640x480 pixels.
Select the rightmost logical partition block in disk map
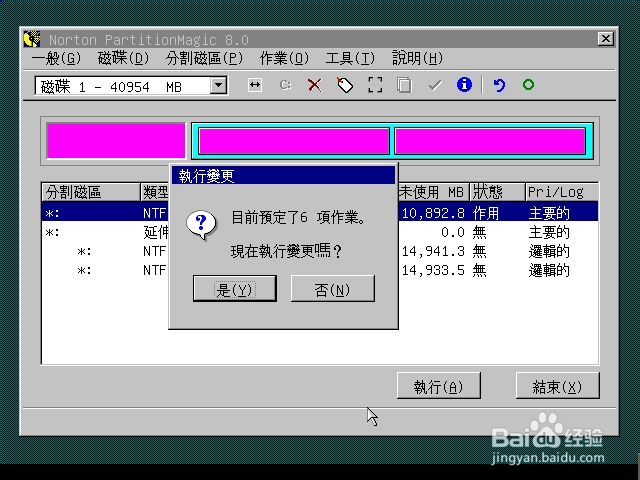coord(490,141)
